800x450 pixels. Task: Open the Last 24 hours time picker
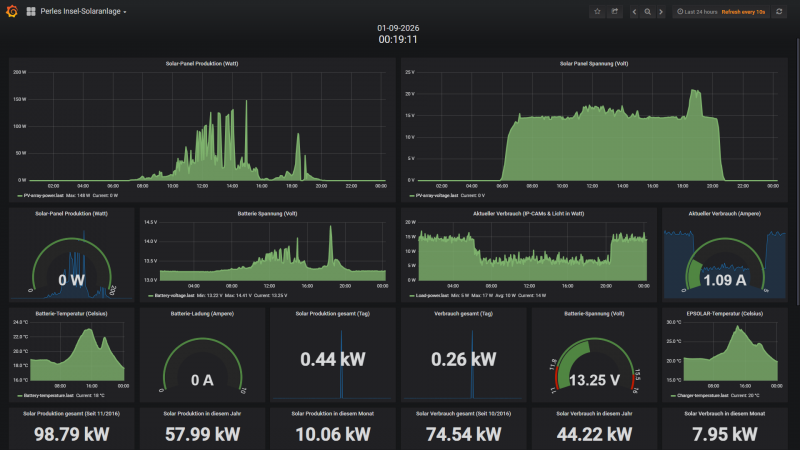pos(697,12)
